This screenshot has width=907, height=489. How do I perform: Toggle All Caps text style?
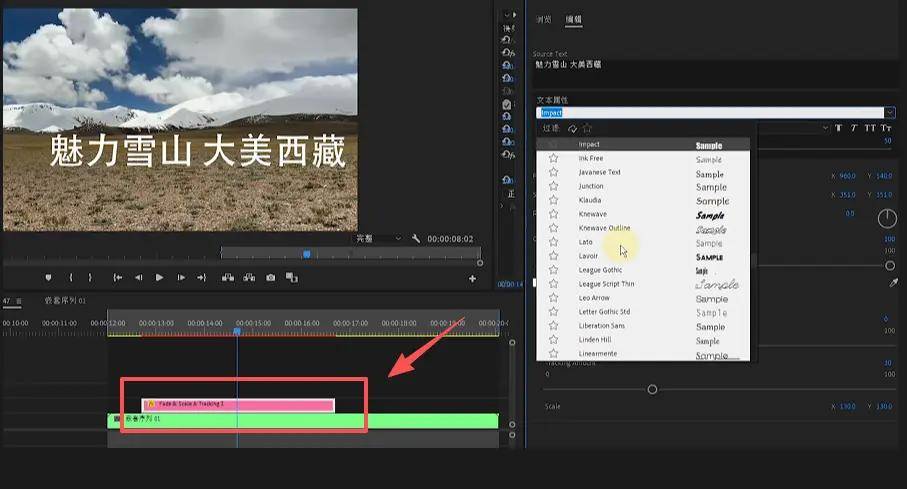[870, 128]
